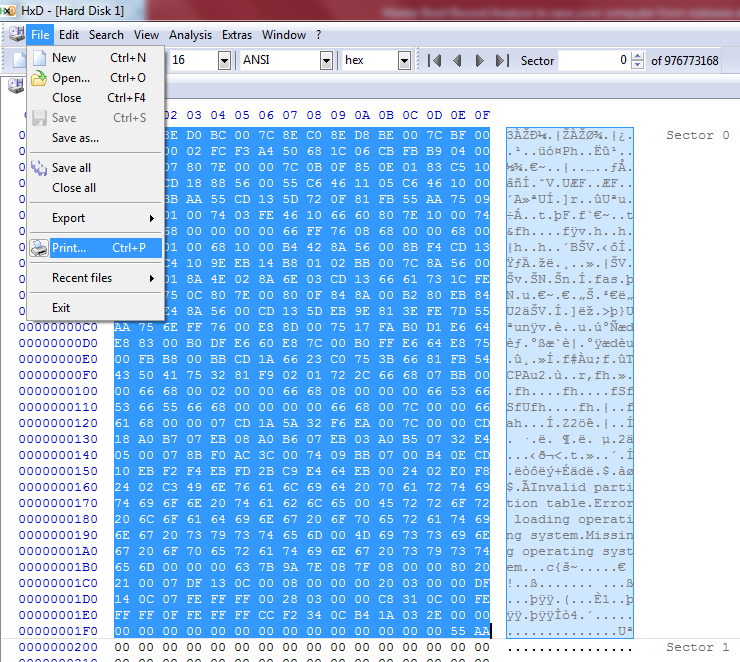Go to the previous sector
The width and height of the screenshot is (740, 662).
click(457, 61)
